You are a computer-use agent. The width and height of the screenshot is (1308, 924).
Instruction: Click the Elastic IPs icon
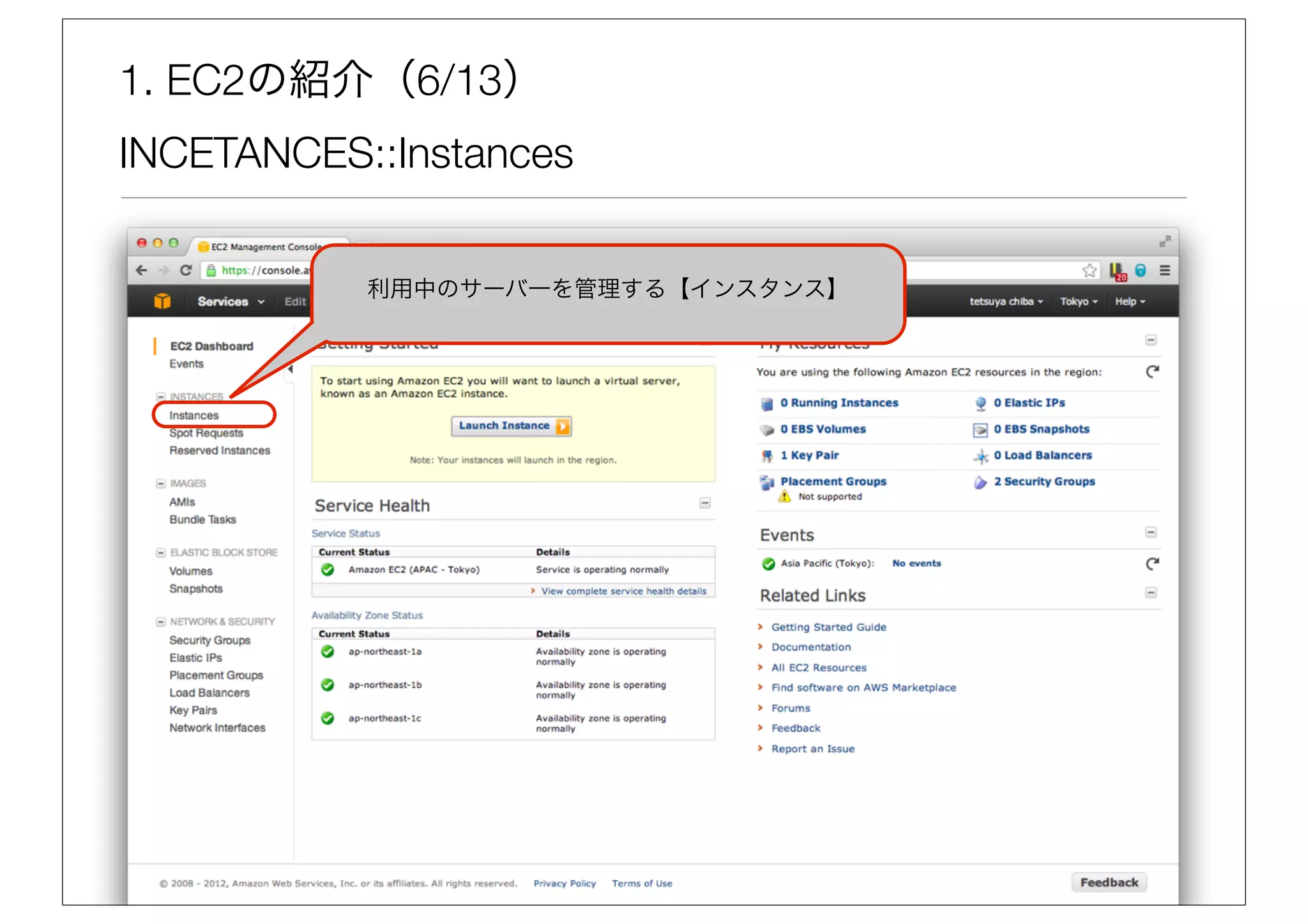point(980,404)
